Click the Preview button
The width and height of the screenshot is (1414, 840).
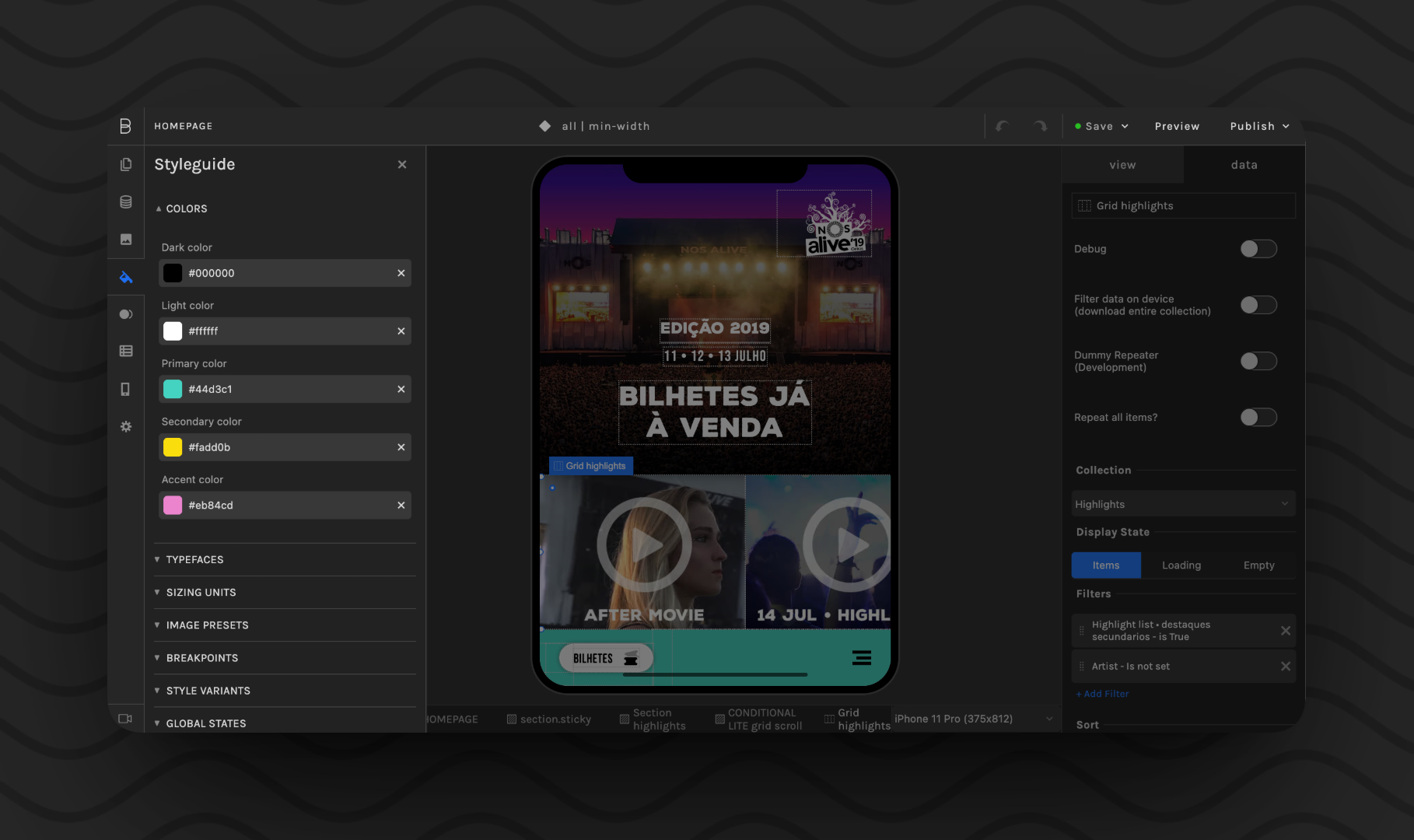[1177, 126]
